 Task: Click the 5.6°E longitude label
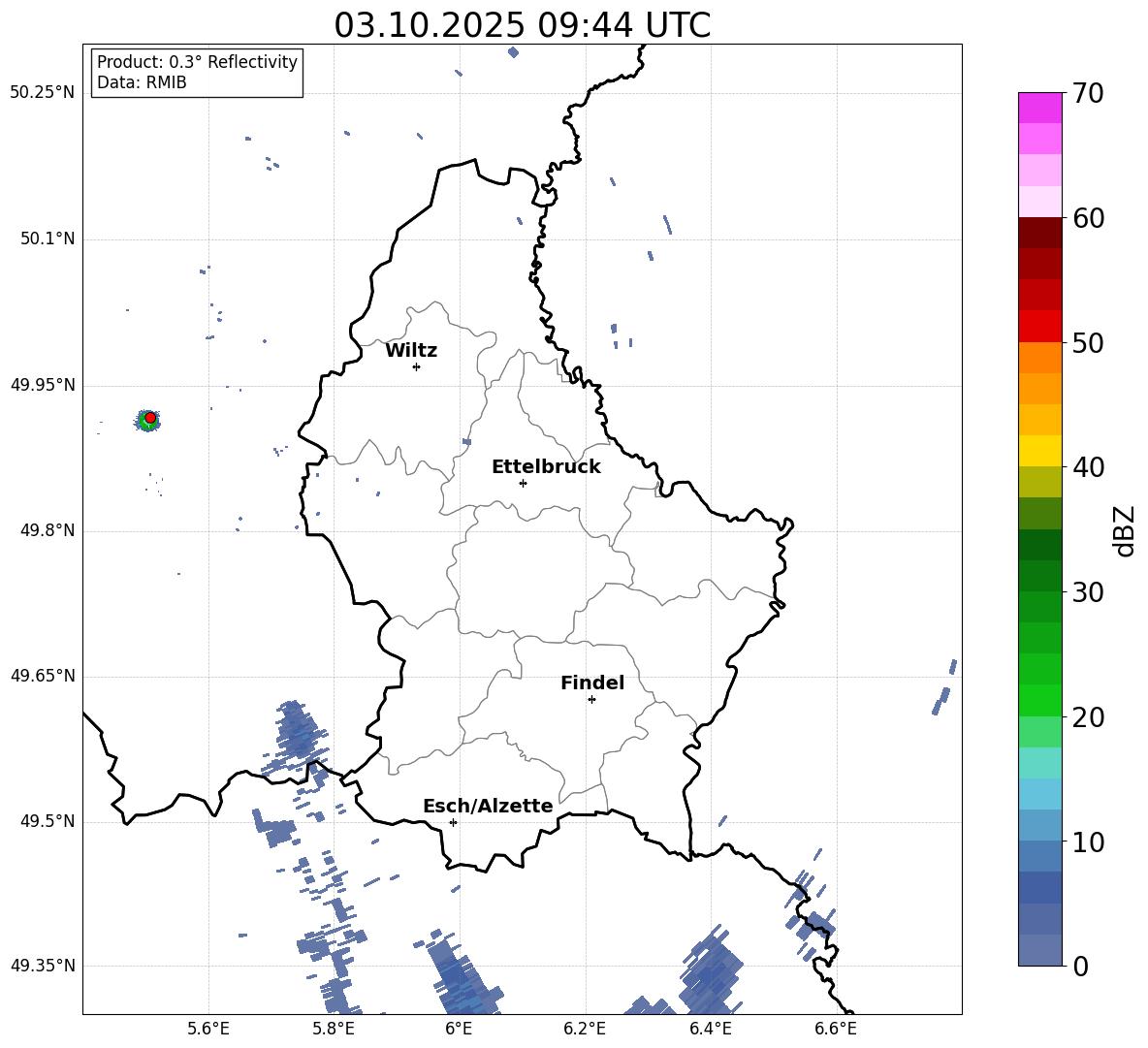pyautogui.click(x=208, y=1029)
